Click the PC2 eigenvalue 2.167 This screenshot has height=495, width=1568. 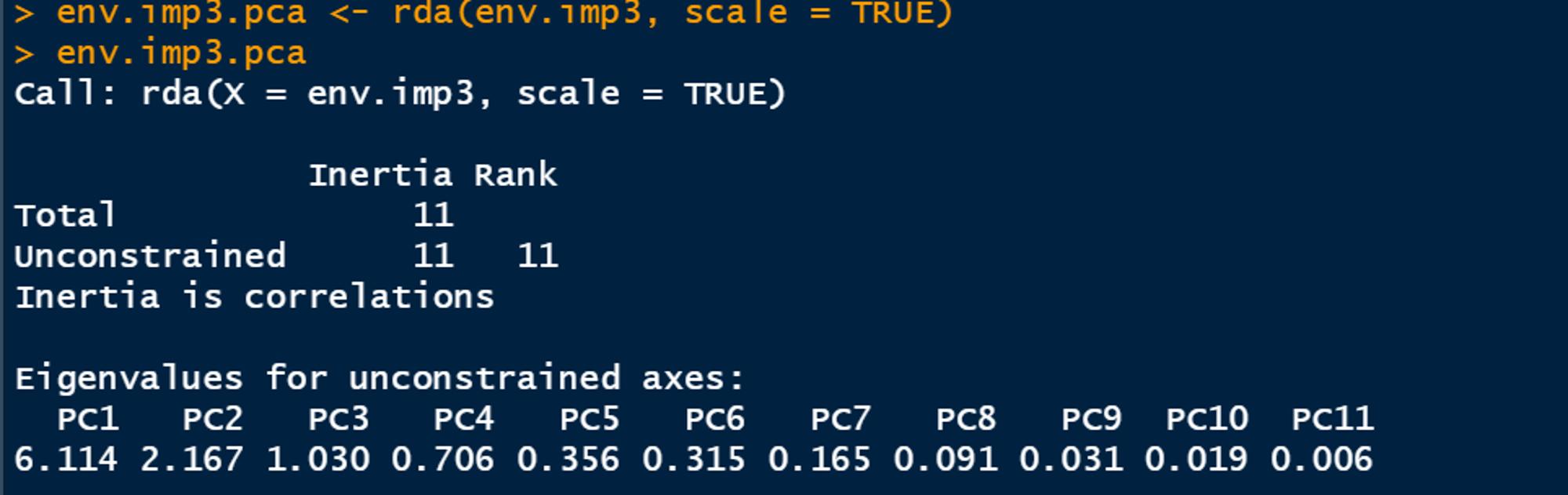pos(191,460)
